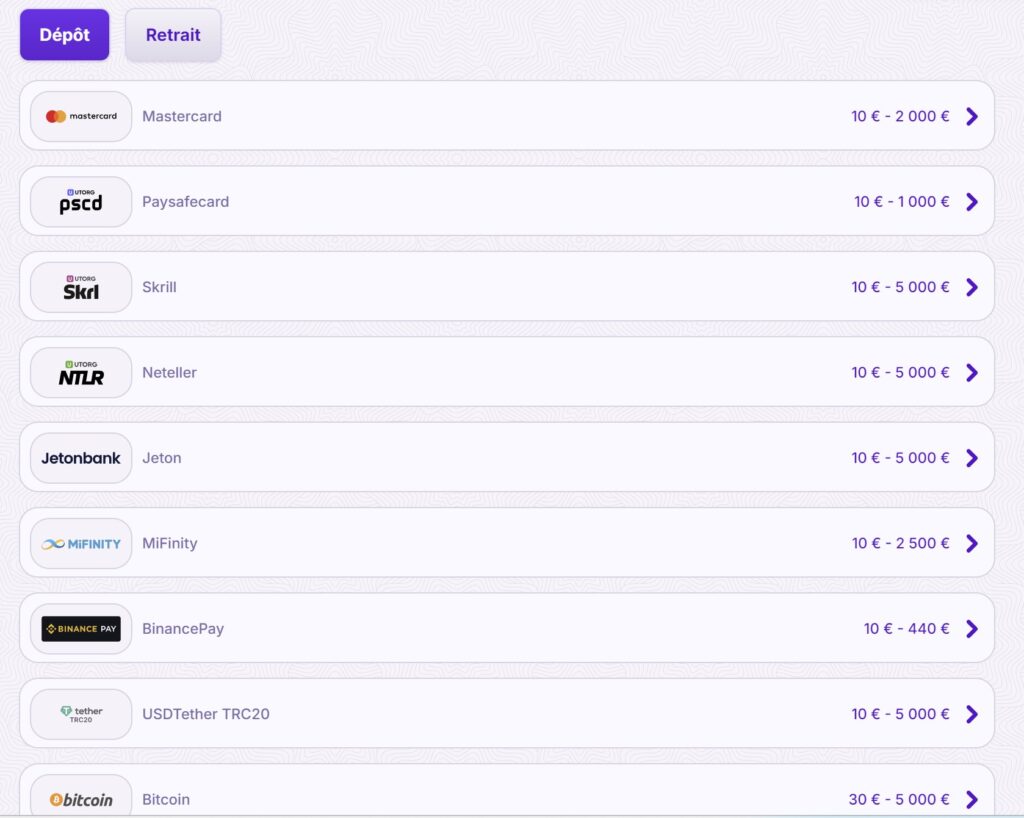Expand the Jeton row chevron
This screenshot has width=1024, height=818.
[972, 458]
